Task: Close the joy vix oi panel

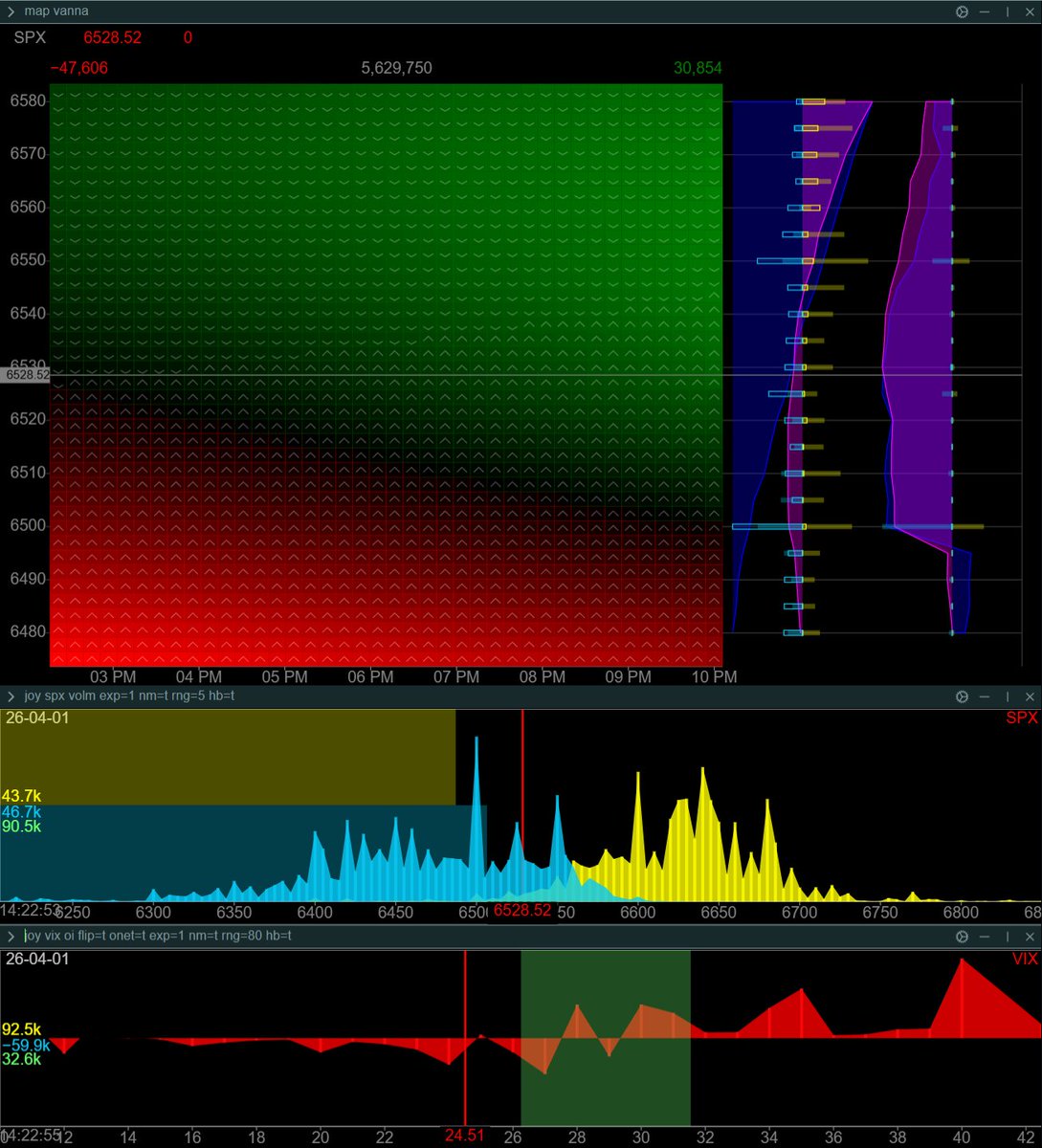Action: [1030, 937]
